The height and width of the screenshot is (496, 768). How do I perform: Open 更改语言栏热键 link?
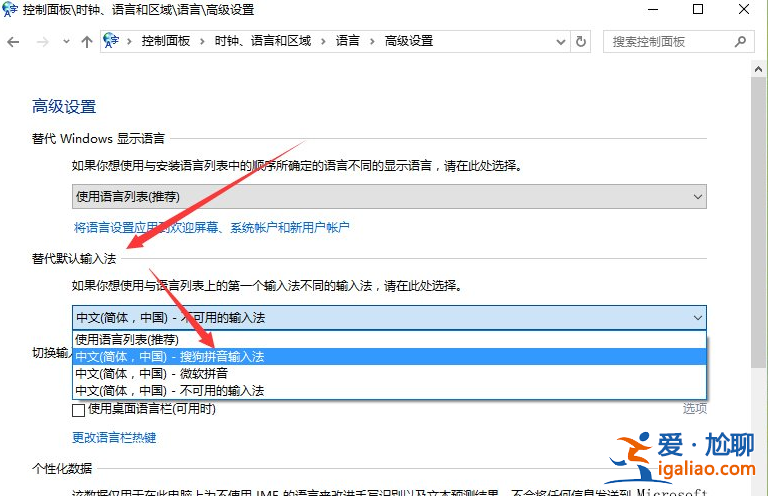[x=114, y=437]
